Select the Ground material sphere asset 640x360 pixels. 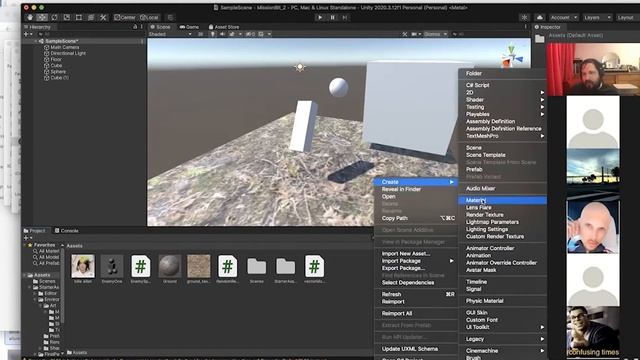pos(170,266)
